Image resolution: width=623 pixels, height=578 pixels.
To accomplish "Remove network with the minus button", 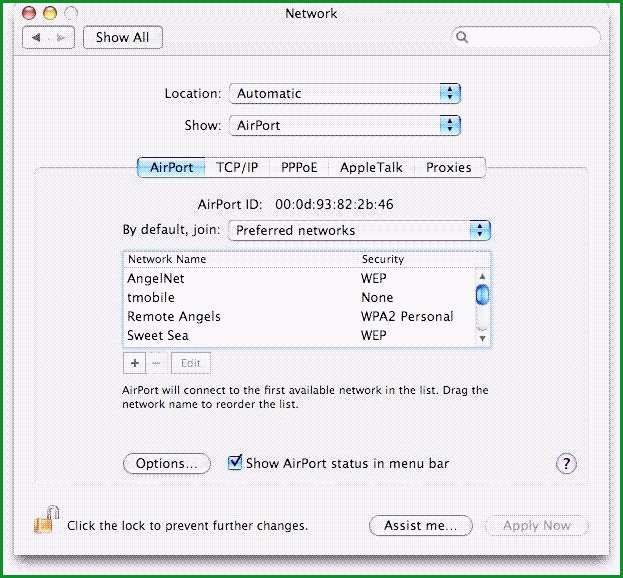I will point(157,363).
